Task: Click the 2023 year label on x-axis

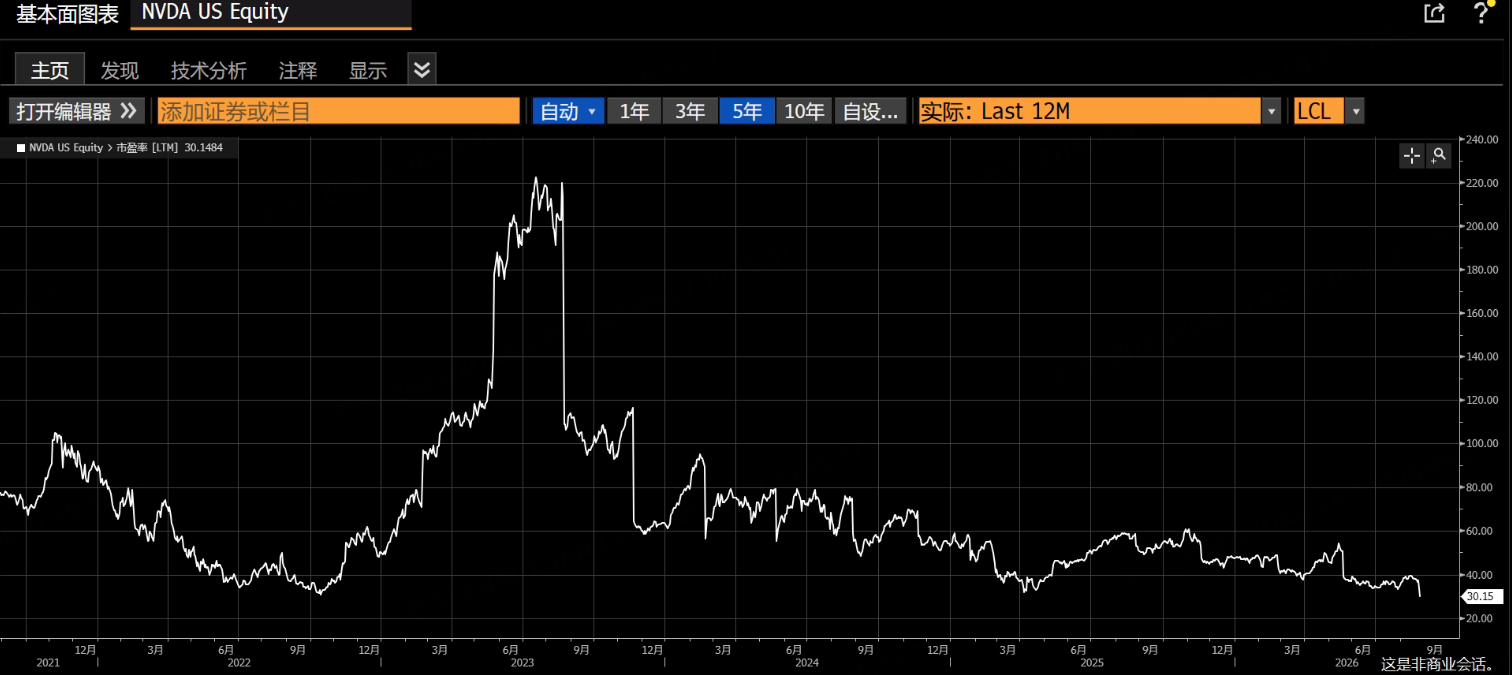Action: [522, 662]
